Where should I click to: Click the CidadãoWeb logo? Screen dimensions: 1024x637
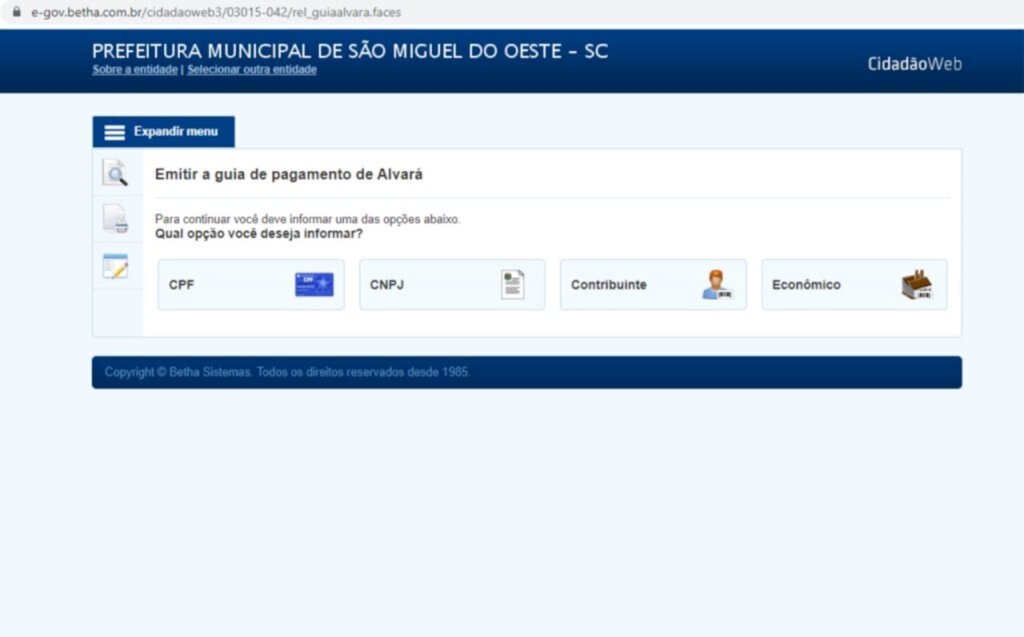click(x=914, y=62)
